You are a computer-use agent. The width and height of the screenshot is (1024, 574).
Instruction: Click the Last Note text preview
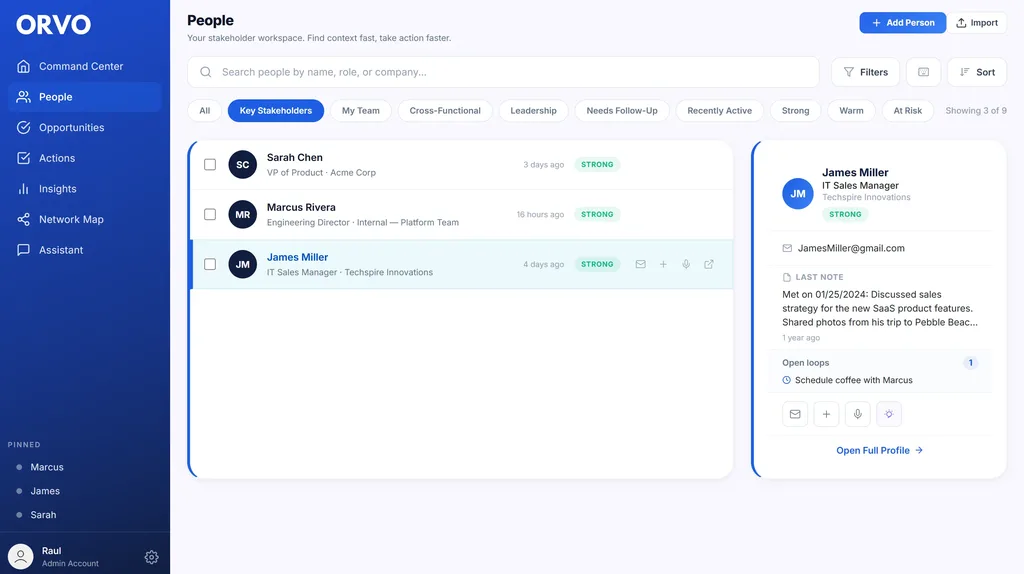pos(880,308)
